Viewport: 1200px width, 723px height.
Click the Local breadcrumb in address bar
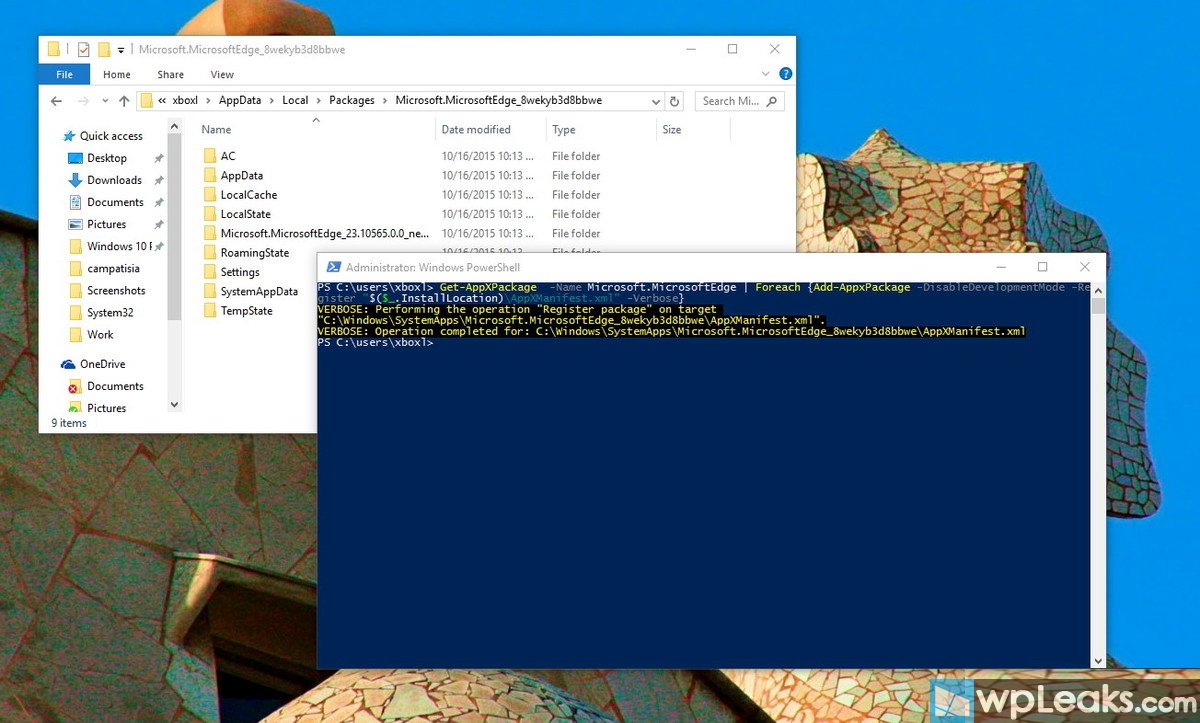(295, 100)
